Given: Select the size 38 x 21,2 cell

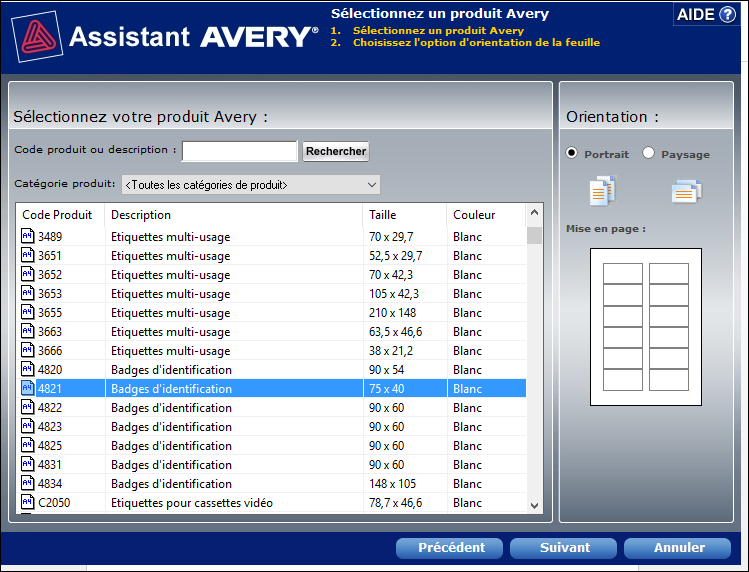Looking at the screenshot, I should coord(391,351).
